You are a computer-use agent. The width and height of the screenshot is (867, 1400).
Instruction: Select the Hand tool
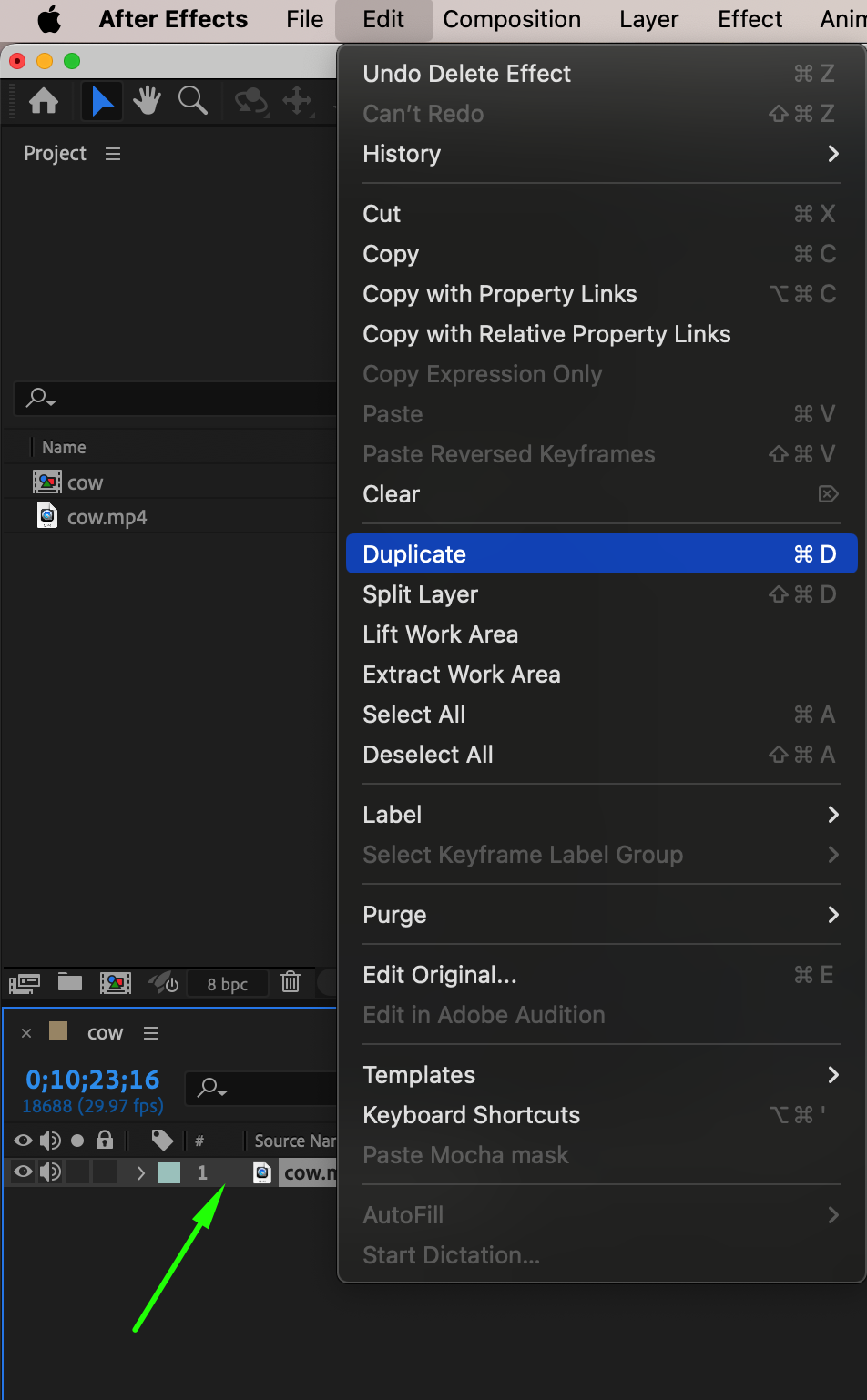click(147, 101)
